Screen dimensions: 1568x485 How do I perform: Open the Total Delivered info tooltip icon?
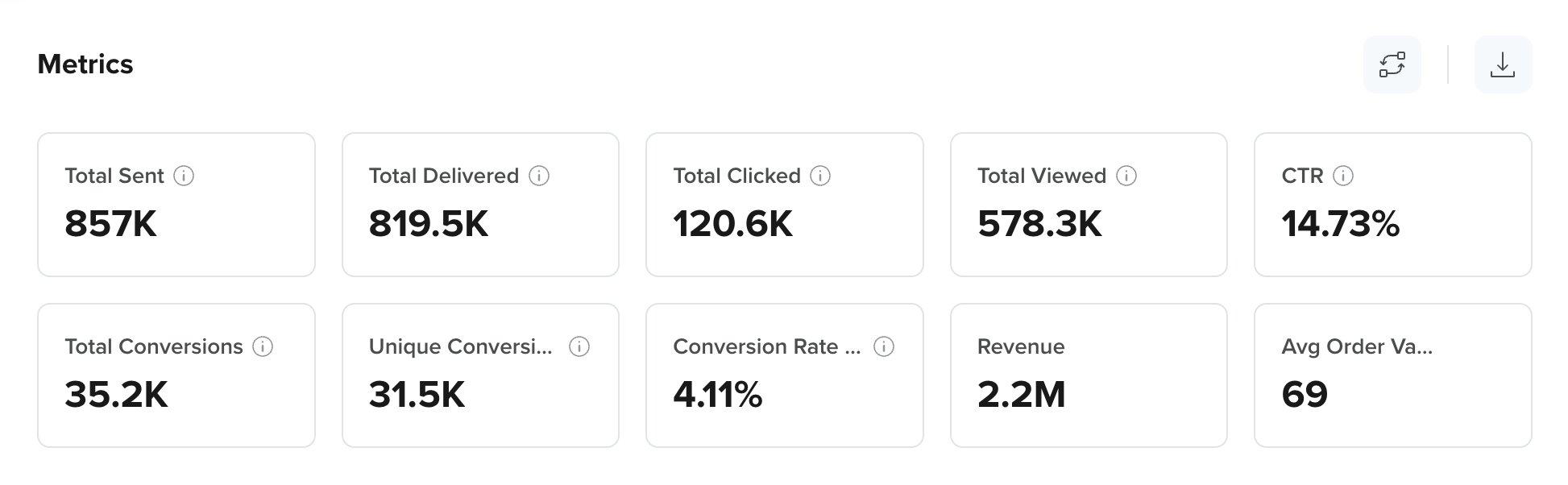coord(539,176)
